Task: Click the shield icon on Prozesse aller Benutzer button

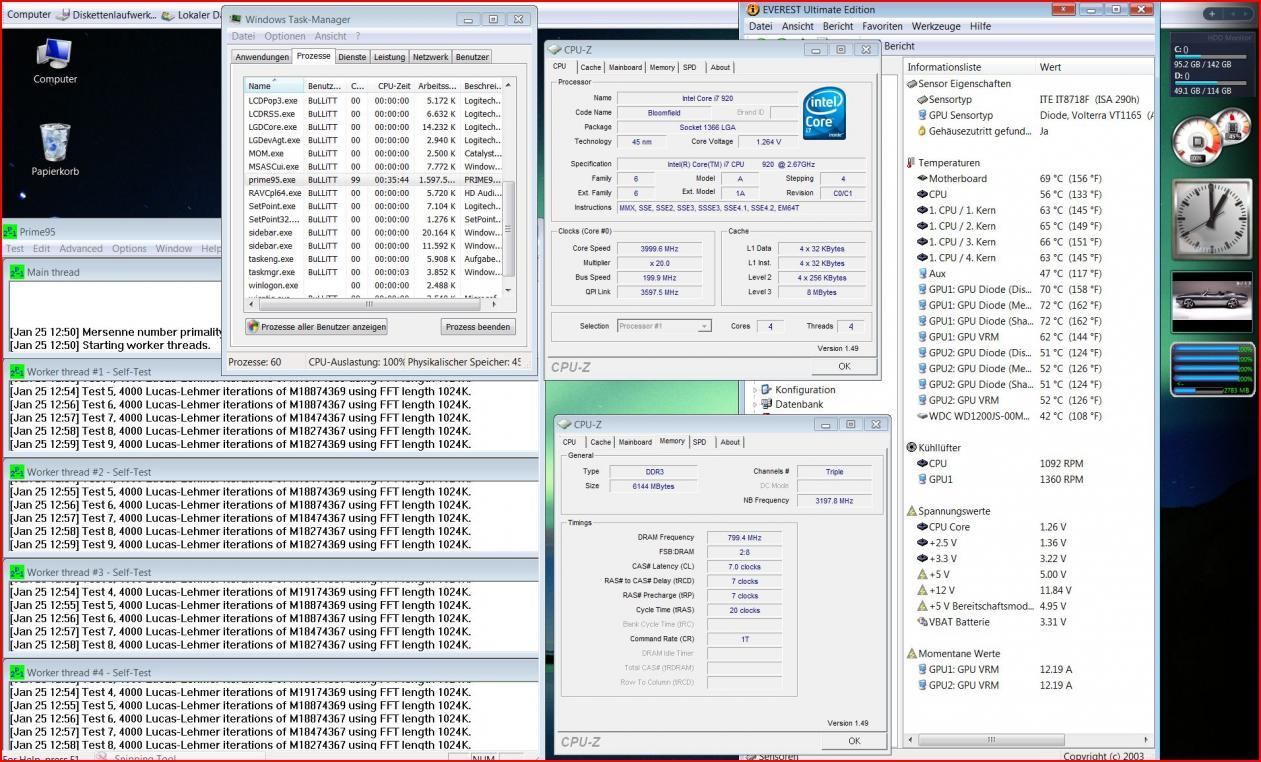Action: (x=253, y=327)
